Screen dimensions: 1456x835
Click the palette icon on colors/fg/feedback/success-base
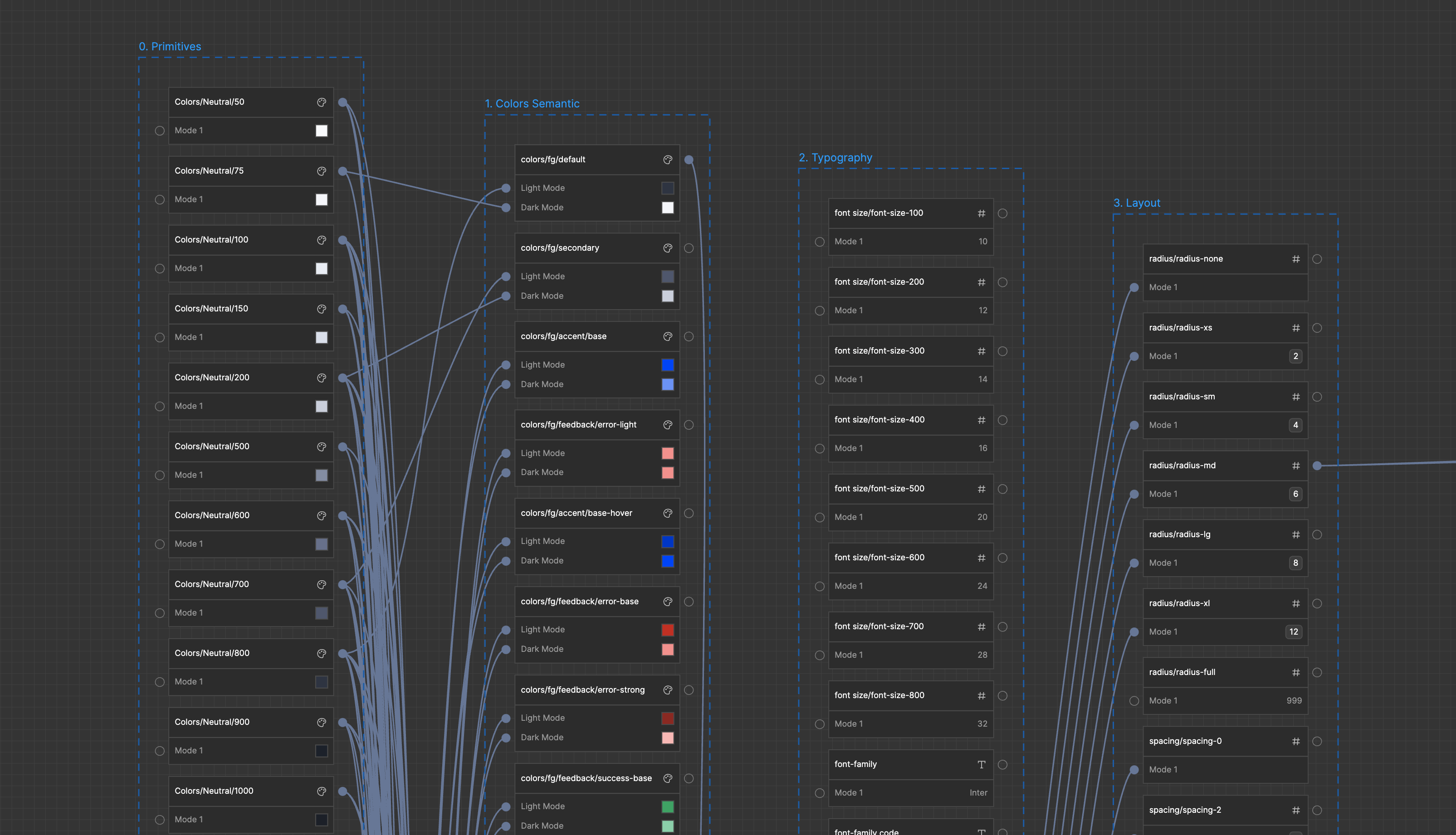668,778
